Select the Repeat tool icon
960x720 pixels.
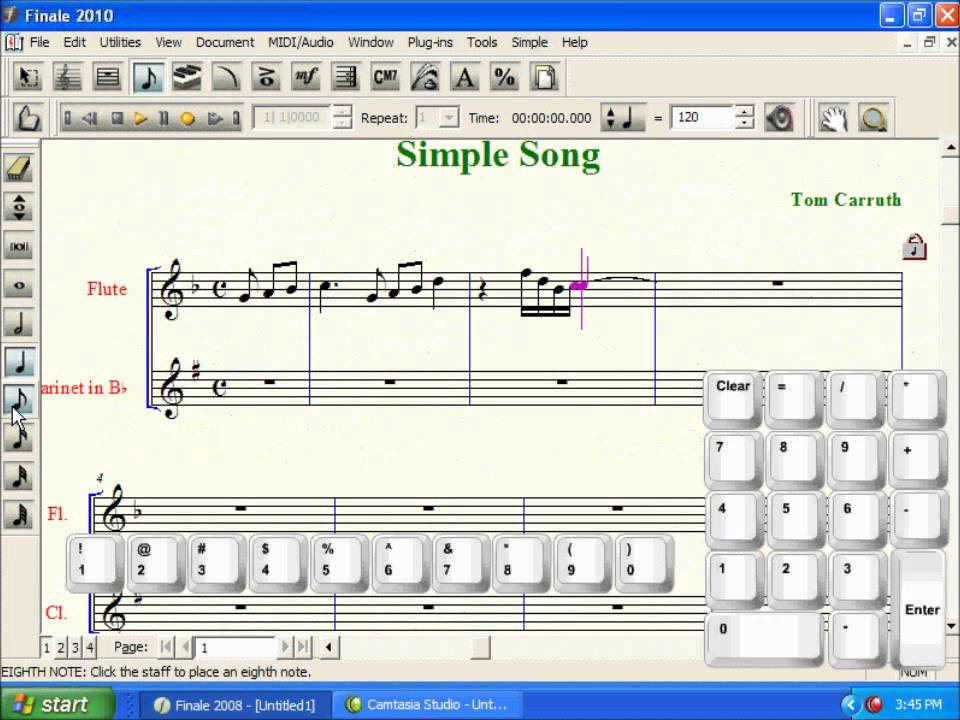point(345,78)
